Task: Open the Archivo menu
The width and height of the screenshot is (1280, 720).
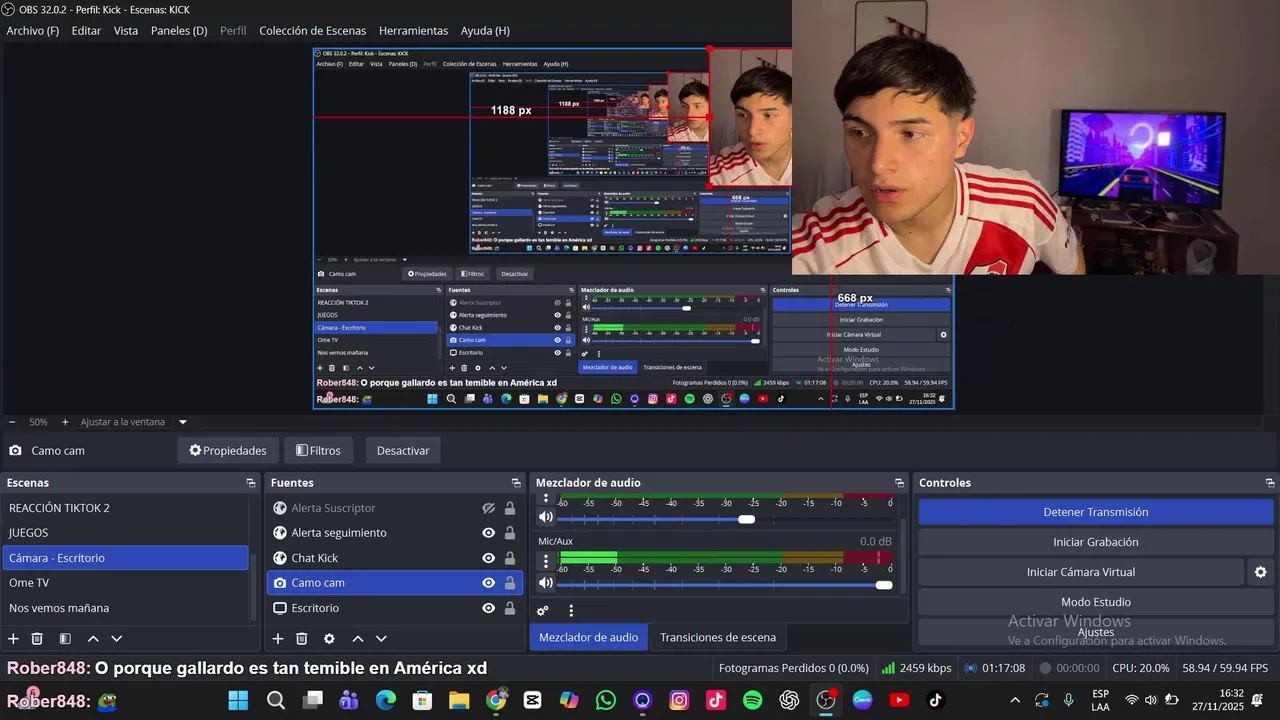Action: click(x=33, y=31)
